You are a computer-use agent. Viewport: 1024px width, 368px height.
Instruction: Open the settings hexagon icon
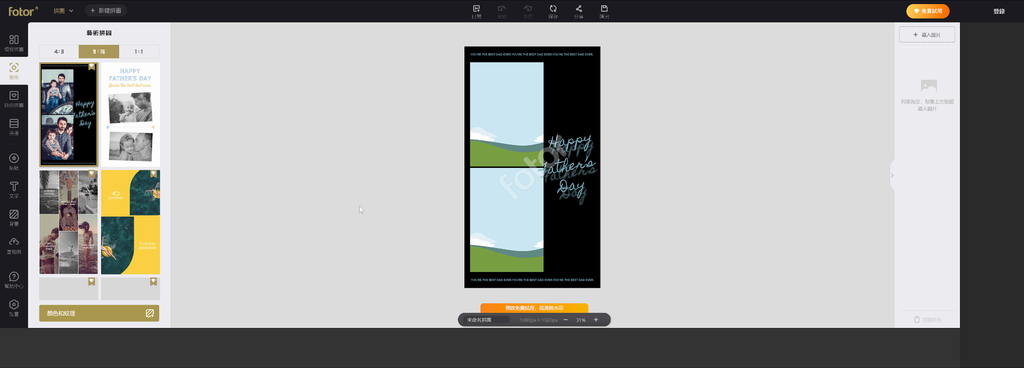tap(14, 307)
